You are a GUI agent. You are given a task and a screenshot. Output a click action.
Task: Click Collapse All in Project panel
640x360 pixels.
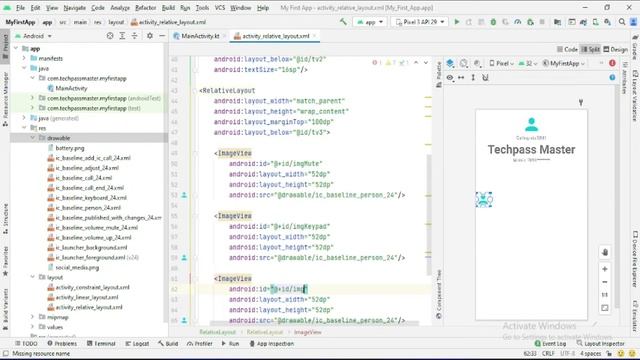pyautogui.click(x=134, y=36)
